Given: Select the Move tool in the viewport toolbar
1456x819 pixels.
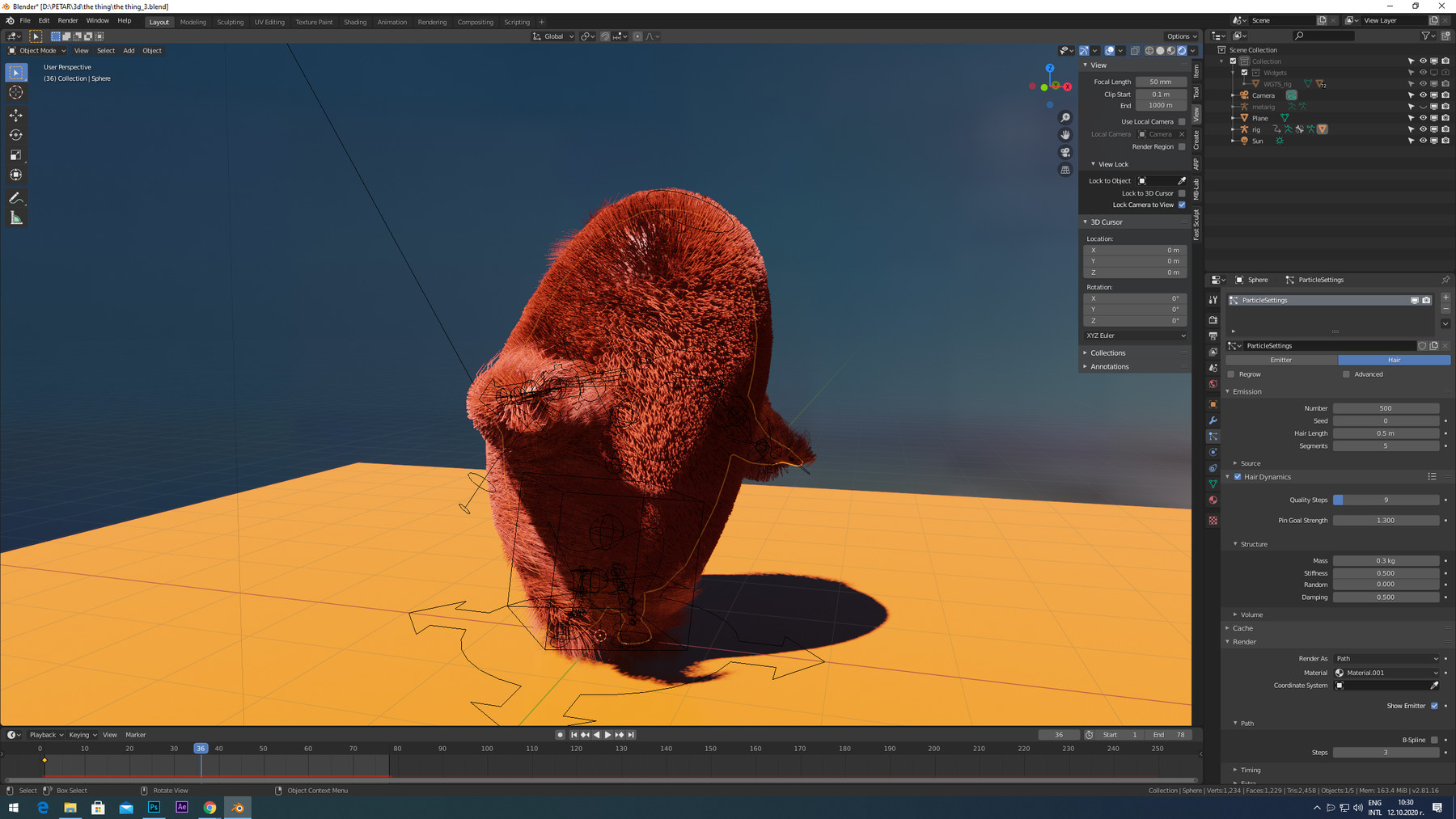Looking at the screenshot, I should click(15, 116).
